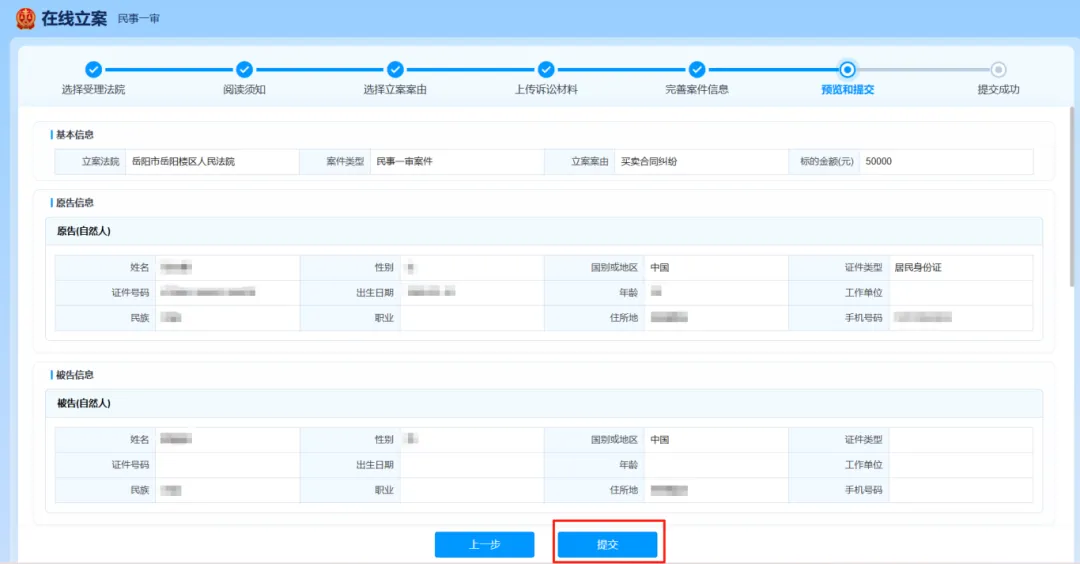Click the 原告信息 section heading
Screen dimensions: 1080x564
coord(74,203)
